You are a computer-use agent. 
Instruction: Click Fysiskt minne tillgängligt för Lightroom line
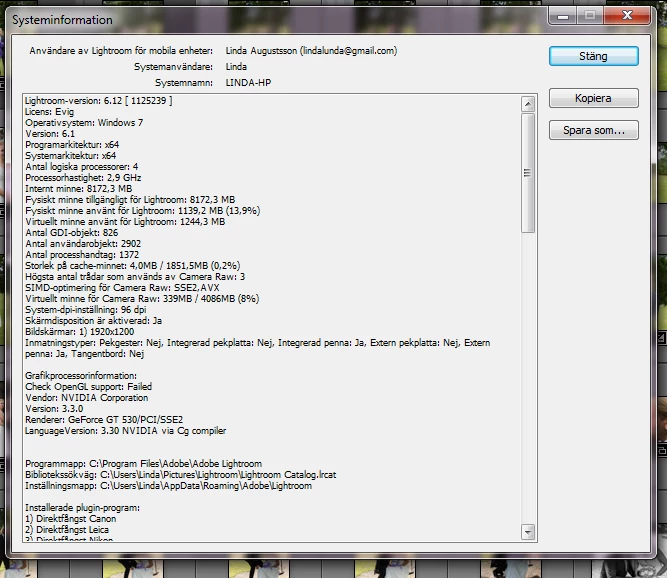pos(130,200)
